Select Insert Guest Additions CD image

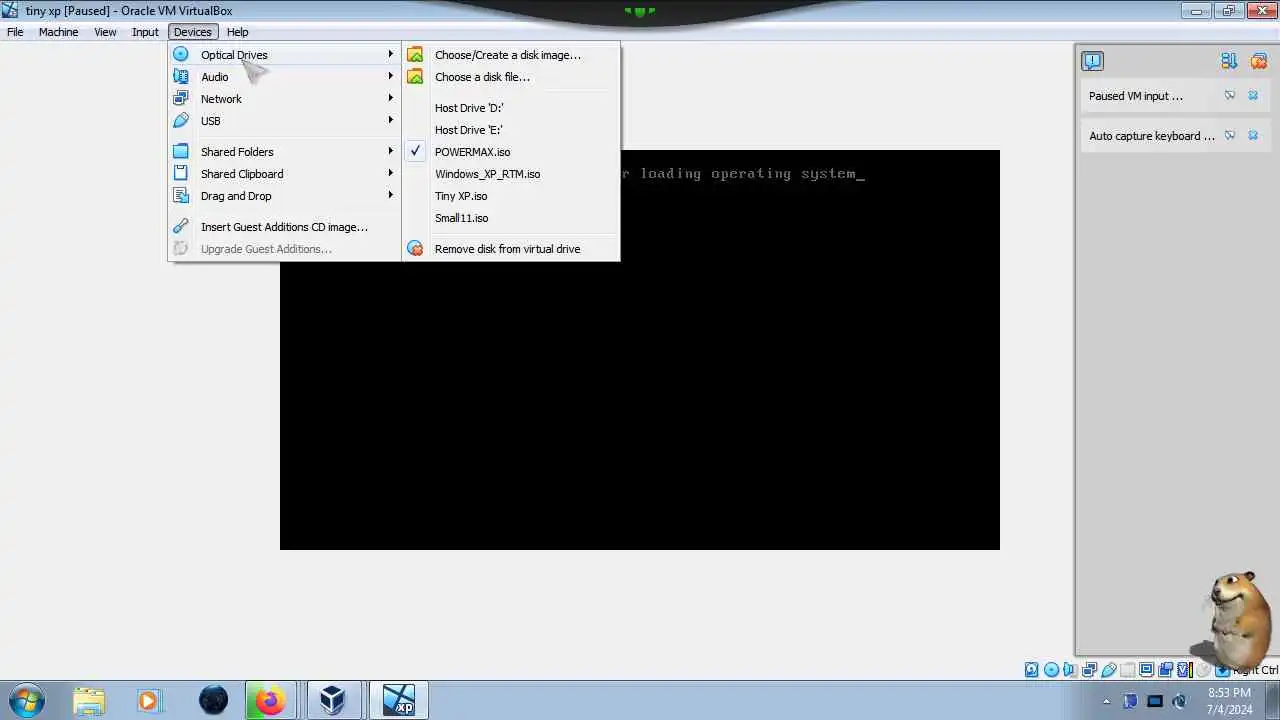pyautogui.click(x=284, y=227)
